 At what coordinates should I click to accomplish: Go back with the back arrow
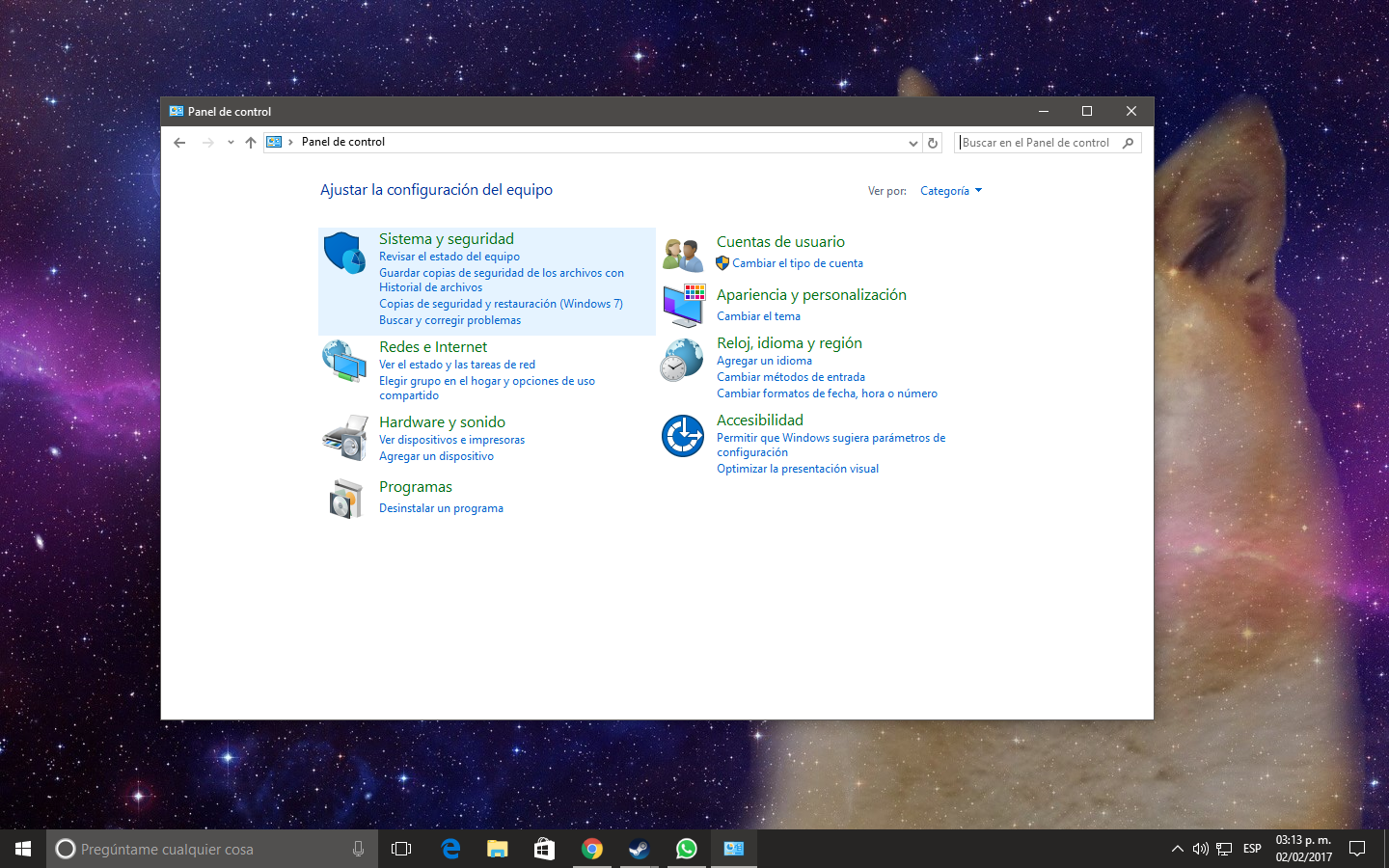pos(179,143)
